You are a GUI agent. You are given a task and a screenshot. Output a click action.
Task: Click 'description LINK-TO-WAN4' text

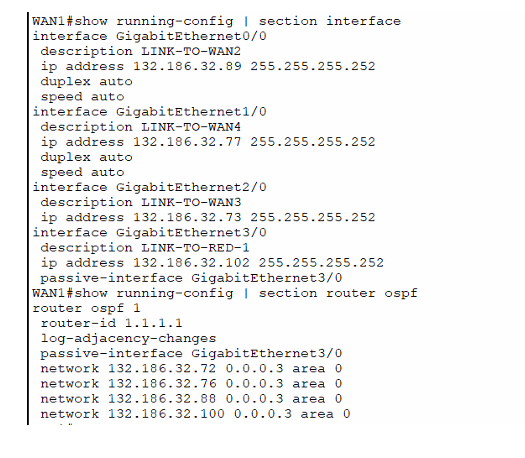141,127
